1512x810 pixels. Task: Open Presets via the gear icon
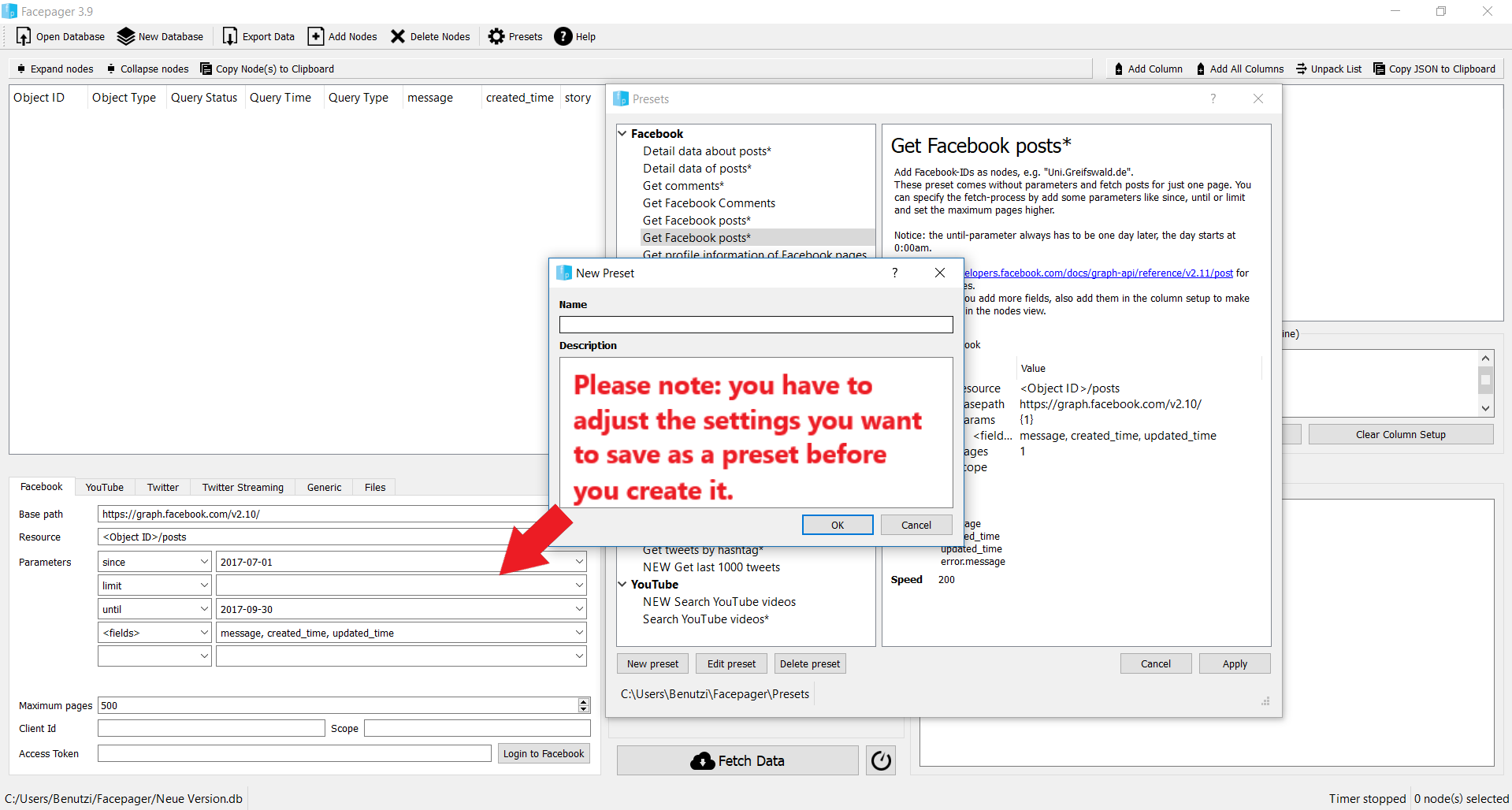[496, 36]
